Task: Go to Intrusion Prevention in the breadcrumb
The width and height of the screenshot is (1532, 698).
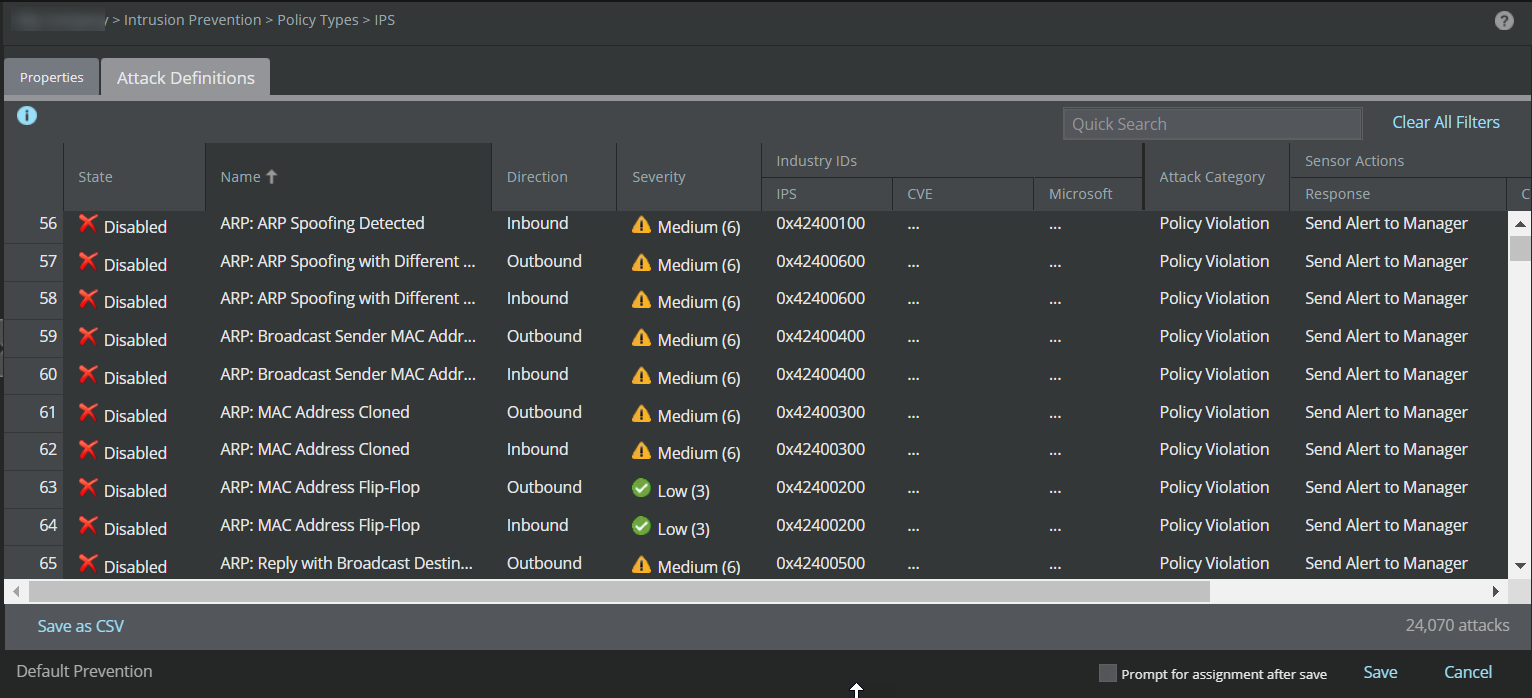Action: [x=192, y=20]
